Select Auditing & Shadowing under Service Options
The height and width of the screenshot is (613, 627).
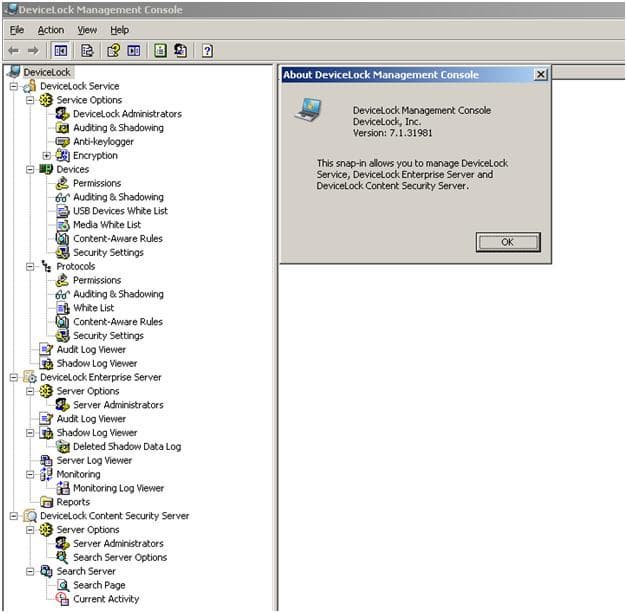[118, 128]
